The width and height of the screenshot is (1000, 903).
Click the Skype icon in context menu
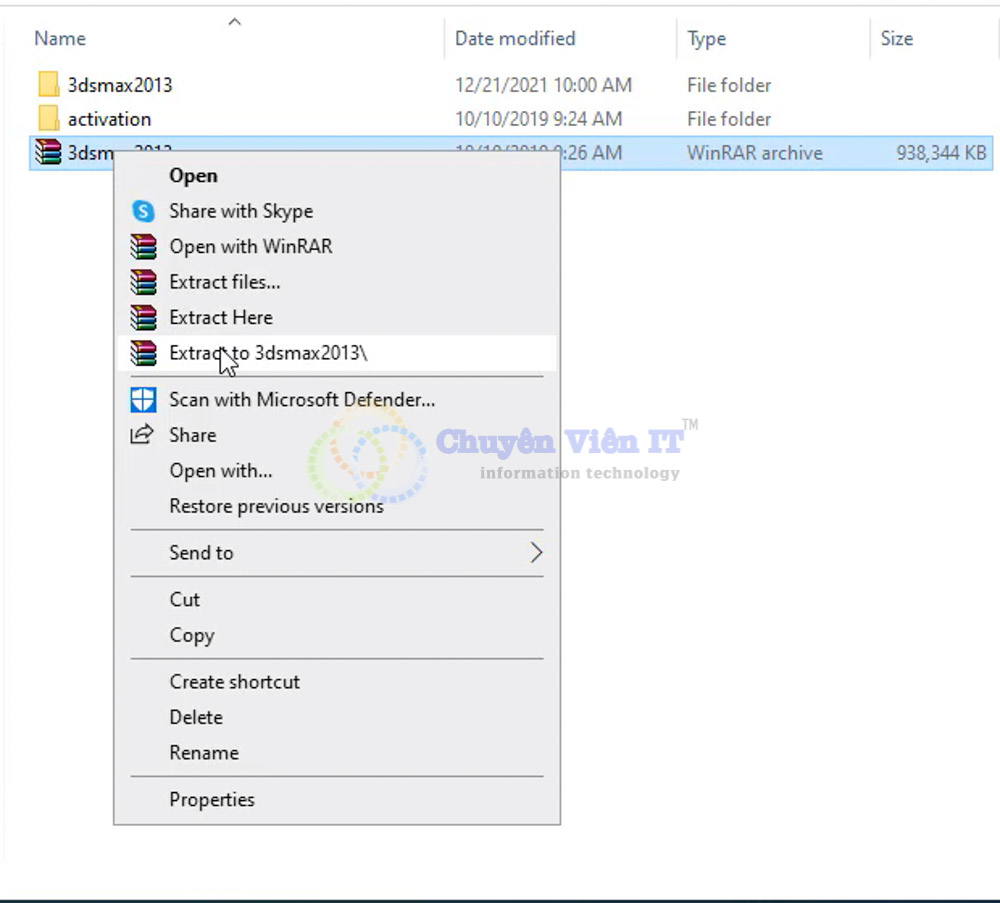[143, 211]
